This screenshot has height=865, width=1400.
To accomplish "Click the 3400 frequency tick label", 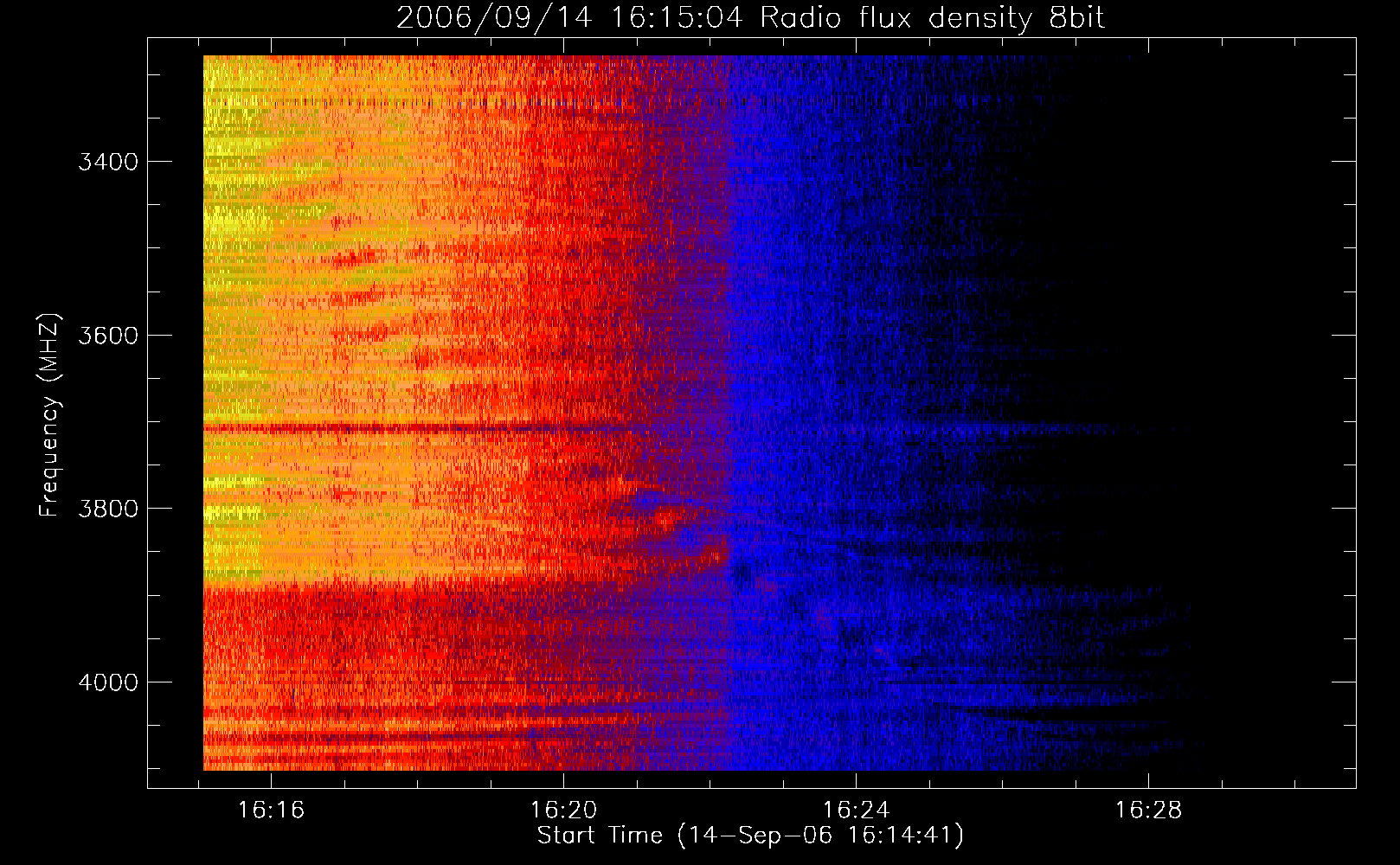I will point(108,162).
